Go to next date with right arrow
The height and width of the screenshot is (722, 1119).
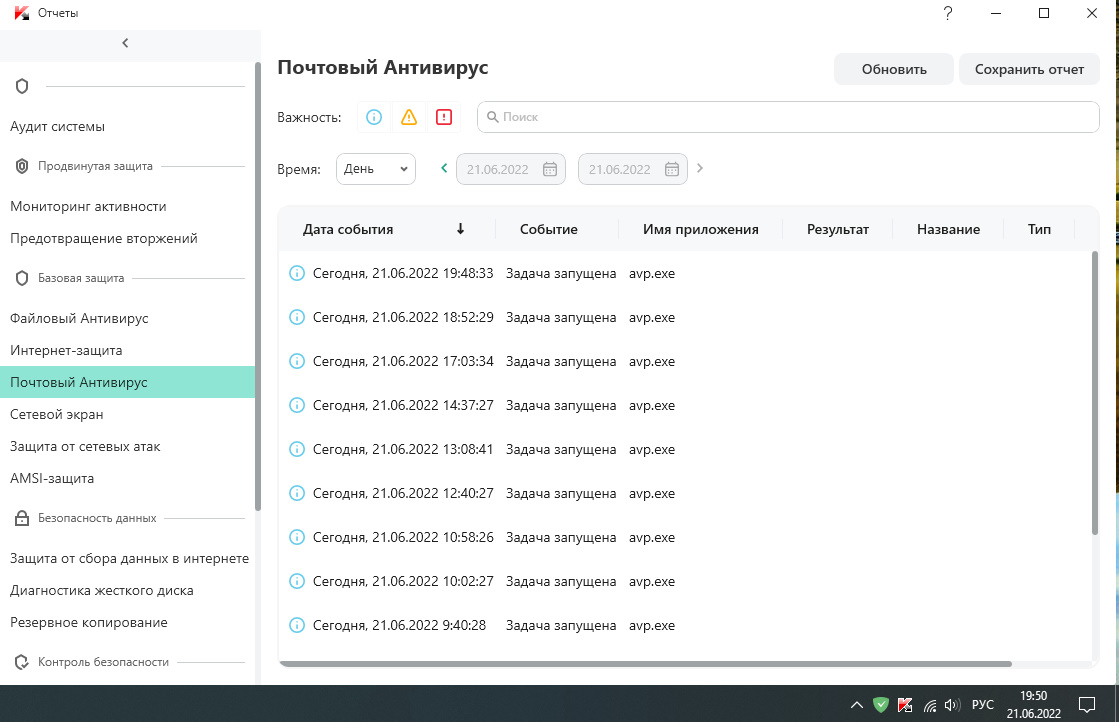[x=700, y=168]
